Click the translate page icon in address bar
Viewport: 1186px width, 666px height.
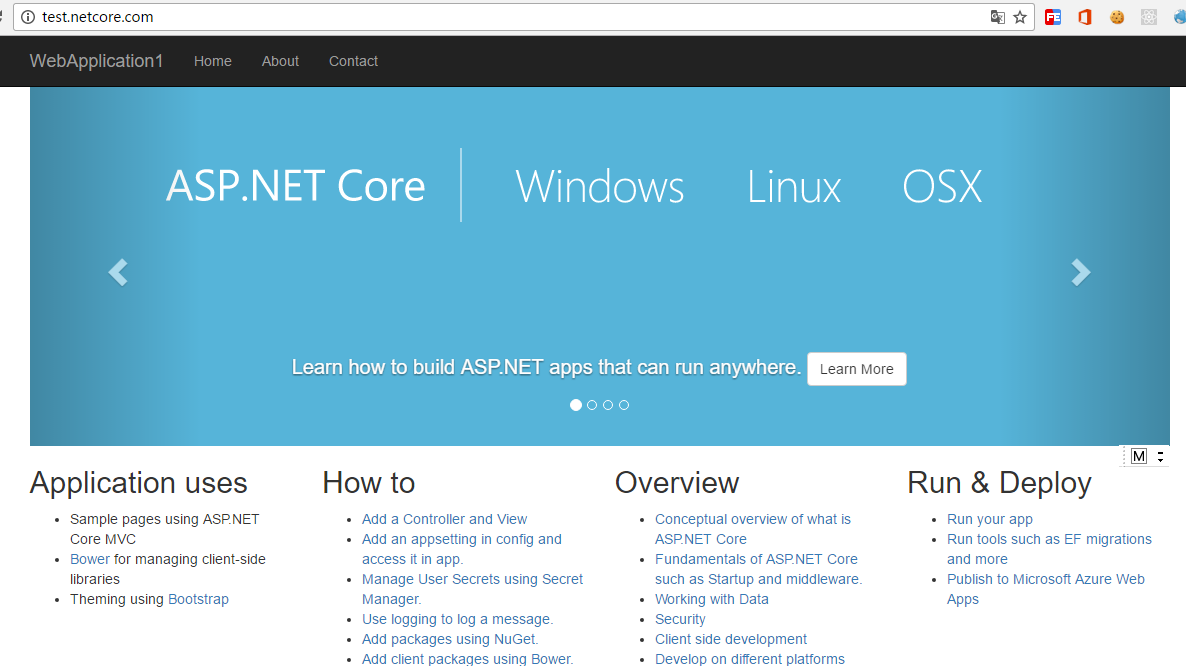click(995, 17)
